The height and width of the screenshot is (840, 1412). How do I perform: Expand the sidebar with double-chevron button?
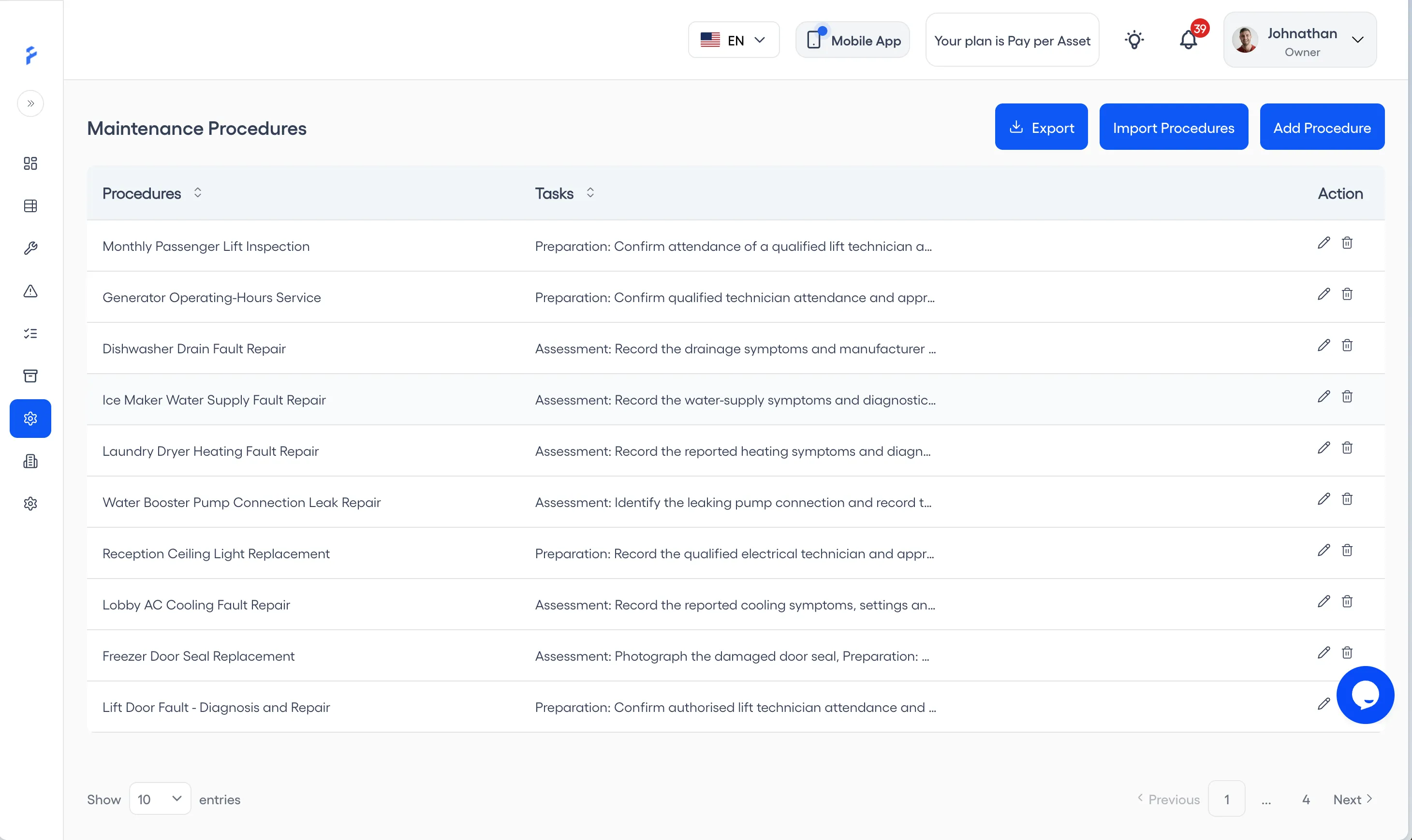point(30,103)
